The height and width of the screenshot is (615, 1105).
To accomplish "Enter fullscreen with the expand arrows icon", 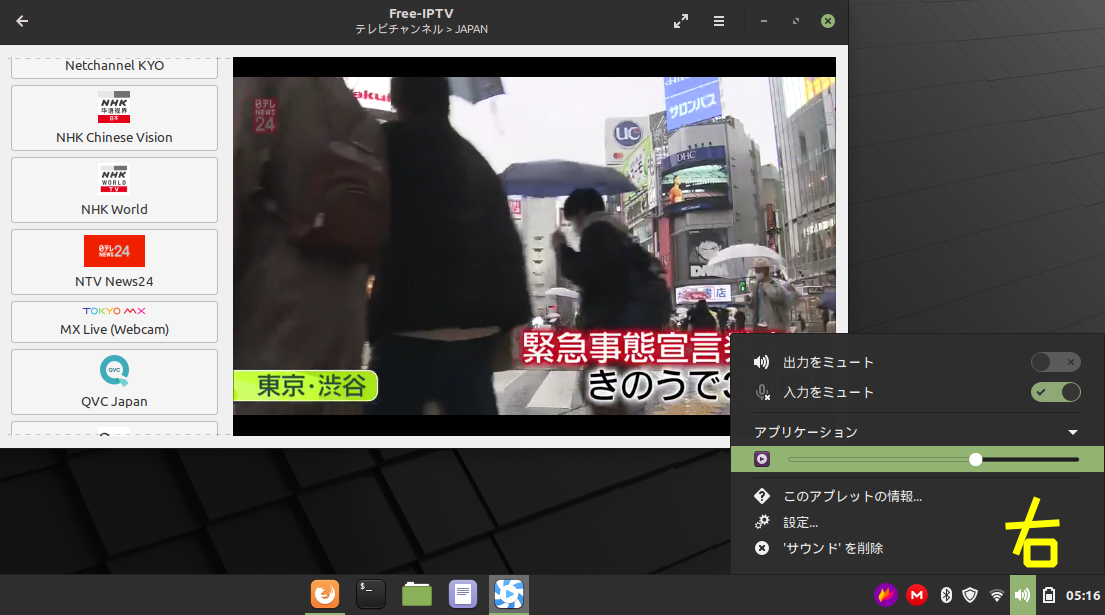I will [681, 20].
